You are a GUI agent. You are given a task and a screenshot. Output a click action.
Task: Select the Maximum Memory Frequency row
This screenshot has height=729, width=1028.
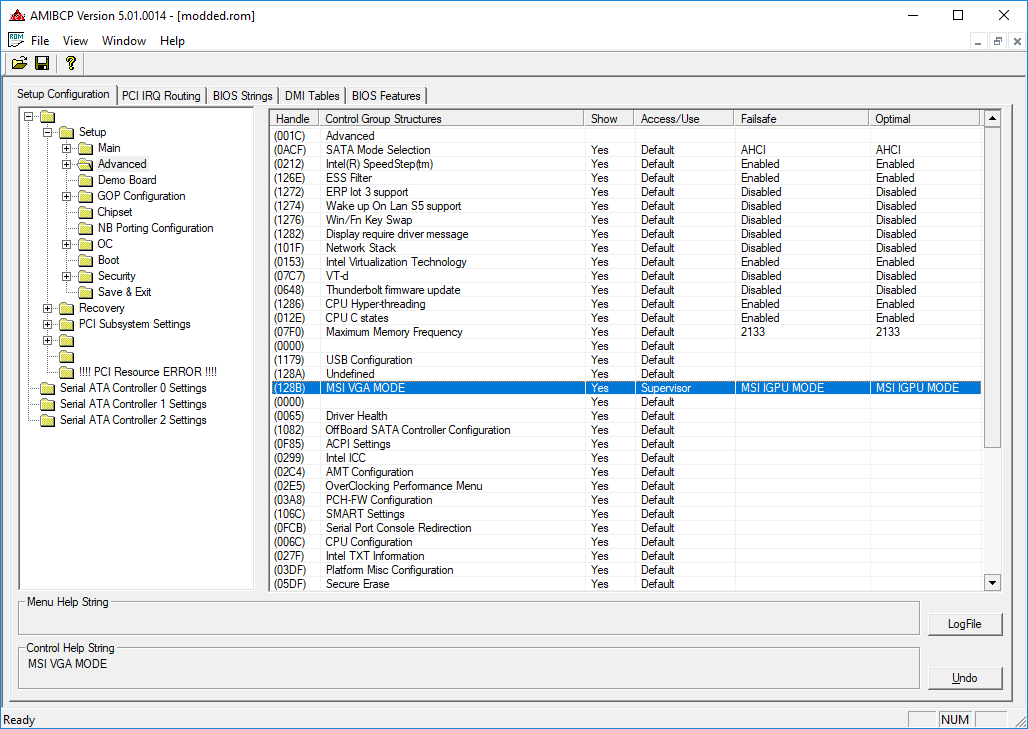[x=626, y=332]
